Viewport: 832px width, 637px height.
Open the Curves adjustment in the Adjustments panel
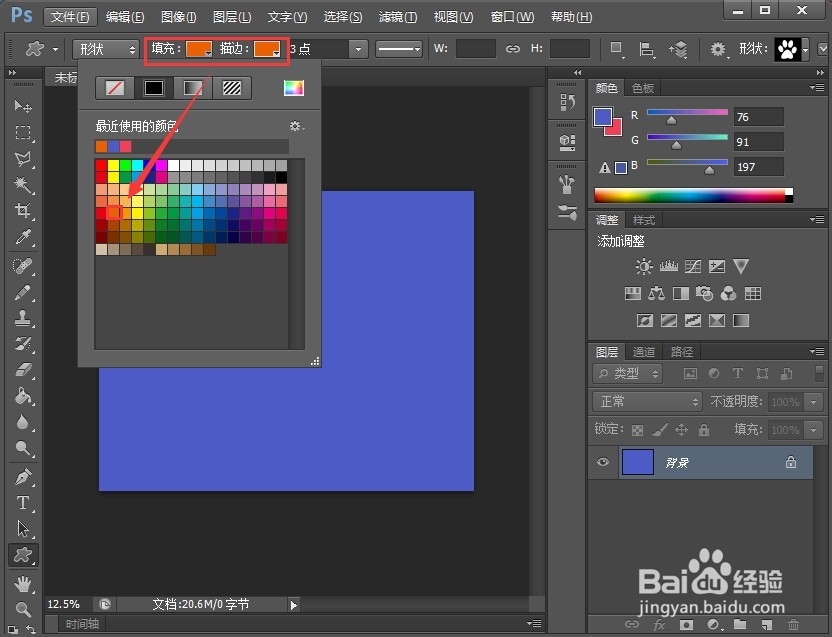(x=693, y=267)
